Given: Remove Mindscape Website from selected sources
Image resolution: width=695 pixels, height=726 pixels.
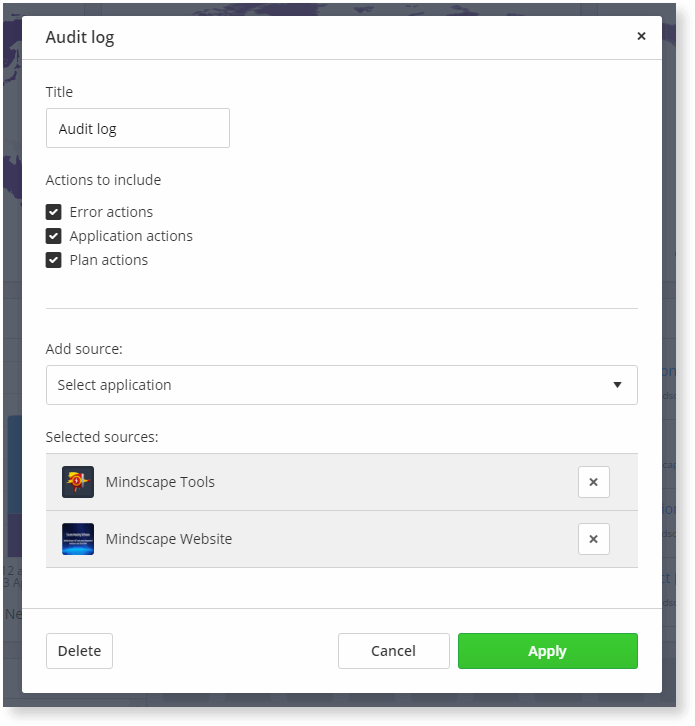Looking at the screenshot, I should (593, 539).
